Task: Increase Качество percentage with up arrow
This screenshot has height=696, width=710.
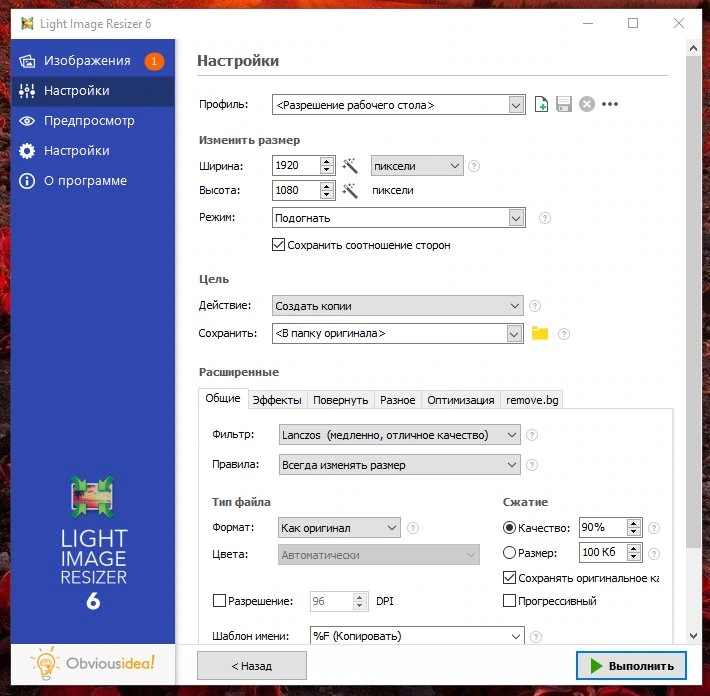Action: pyautogui.click(x=633, y=523)
